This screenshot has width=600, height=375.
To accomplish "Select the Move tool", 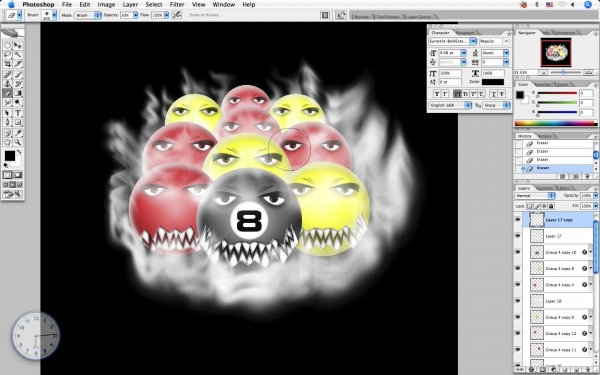I will point(18,46).
